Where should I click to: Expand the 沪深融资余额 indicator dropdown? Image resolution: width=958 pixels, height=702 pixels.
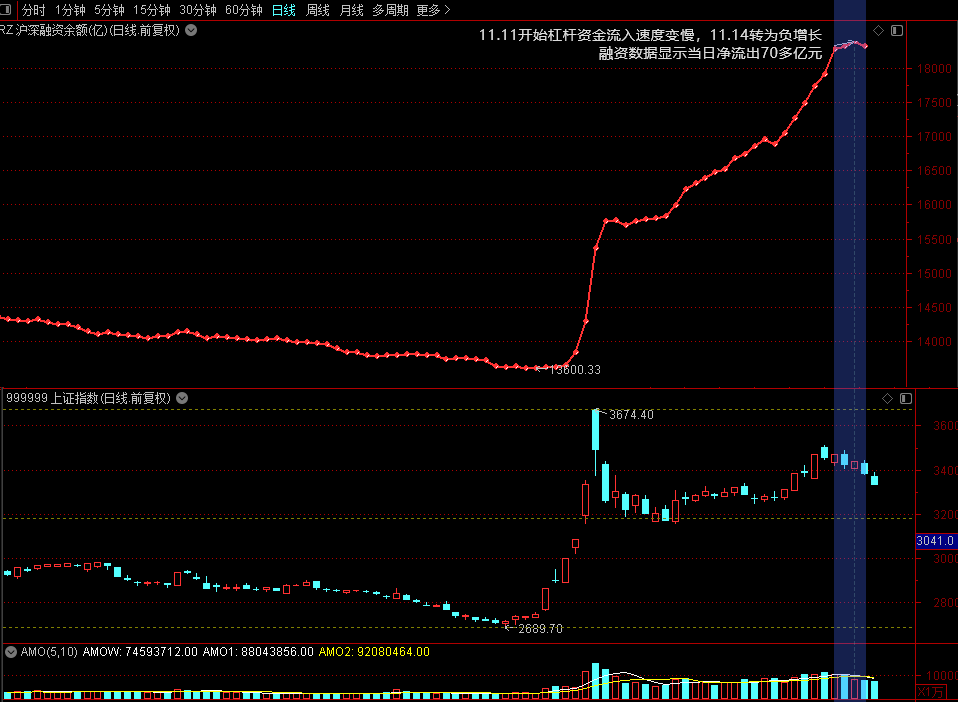pos(191,30)
